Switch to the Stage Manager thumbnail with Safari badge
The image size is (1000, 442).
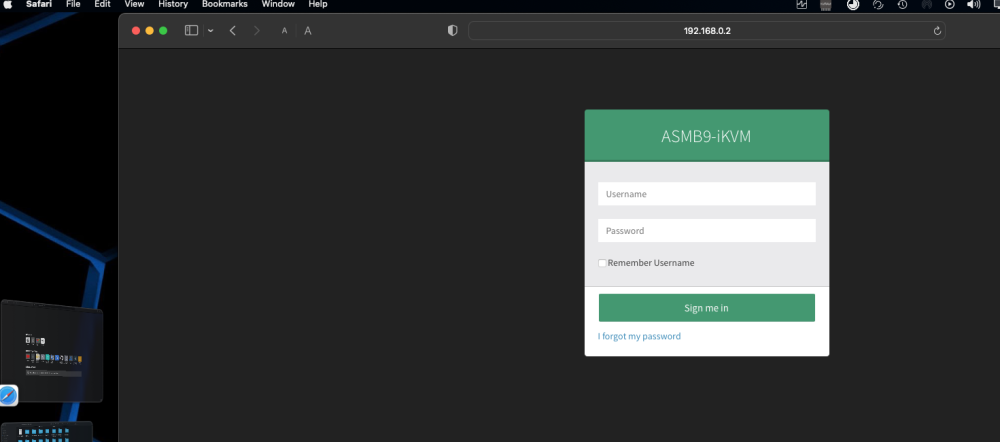[52, 351]
